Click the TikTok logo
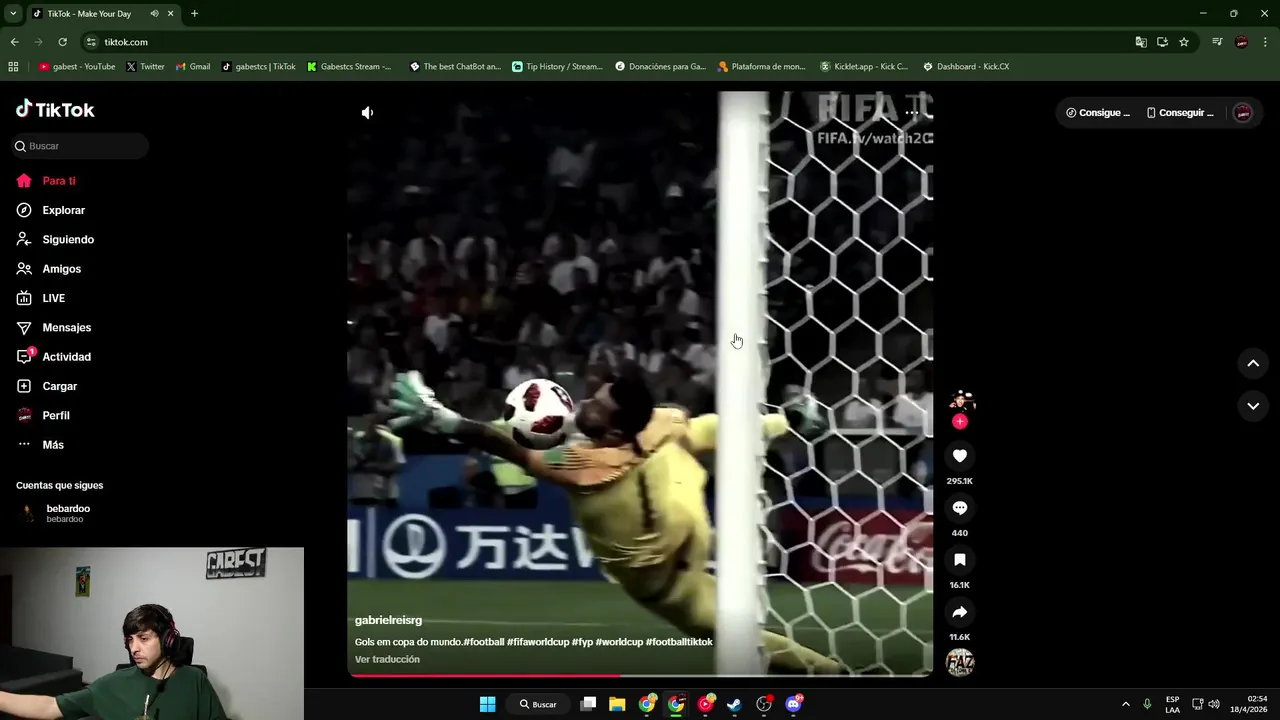1280x720 pixels. (55, 109)
